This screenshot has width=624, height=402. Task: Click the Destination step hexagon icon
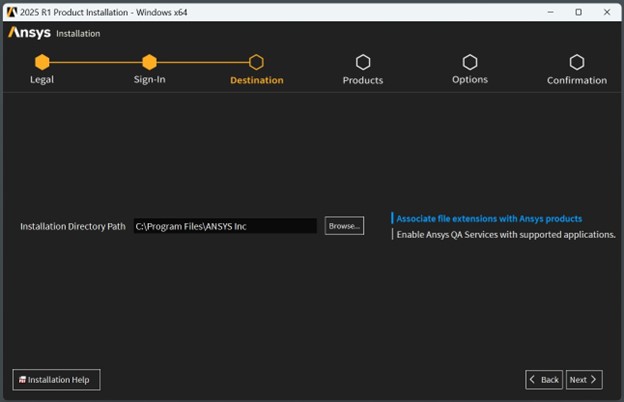(256, 62)
